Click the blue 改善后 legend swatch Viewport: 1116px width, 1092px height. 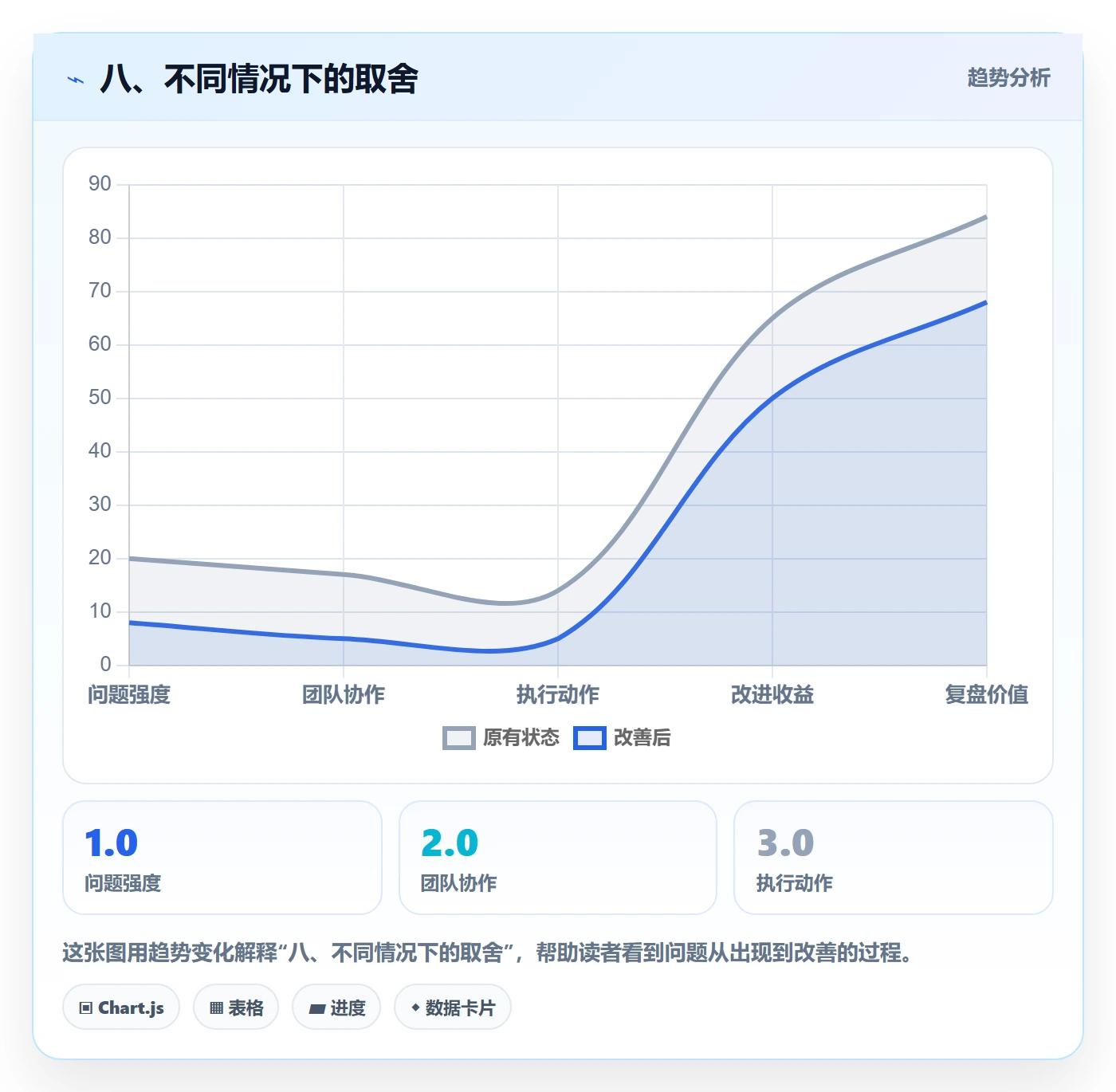pos(590,738)
